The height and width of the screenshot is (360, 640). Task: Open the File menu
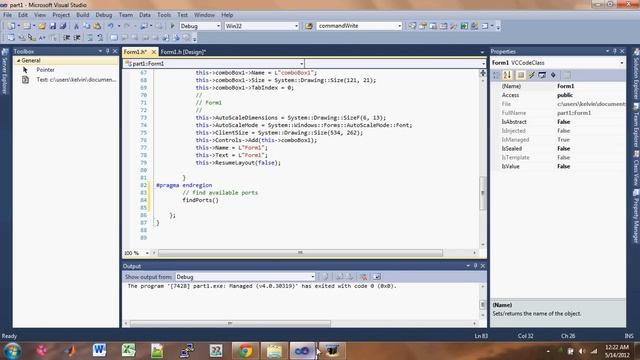(x=7, y=15)
